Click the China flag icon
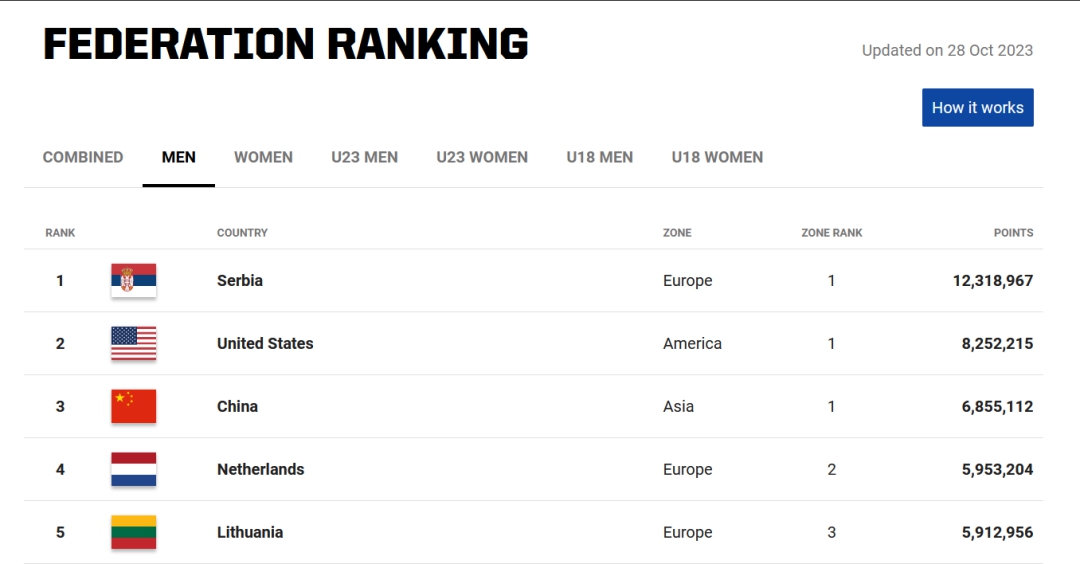 (133, 407)
